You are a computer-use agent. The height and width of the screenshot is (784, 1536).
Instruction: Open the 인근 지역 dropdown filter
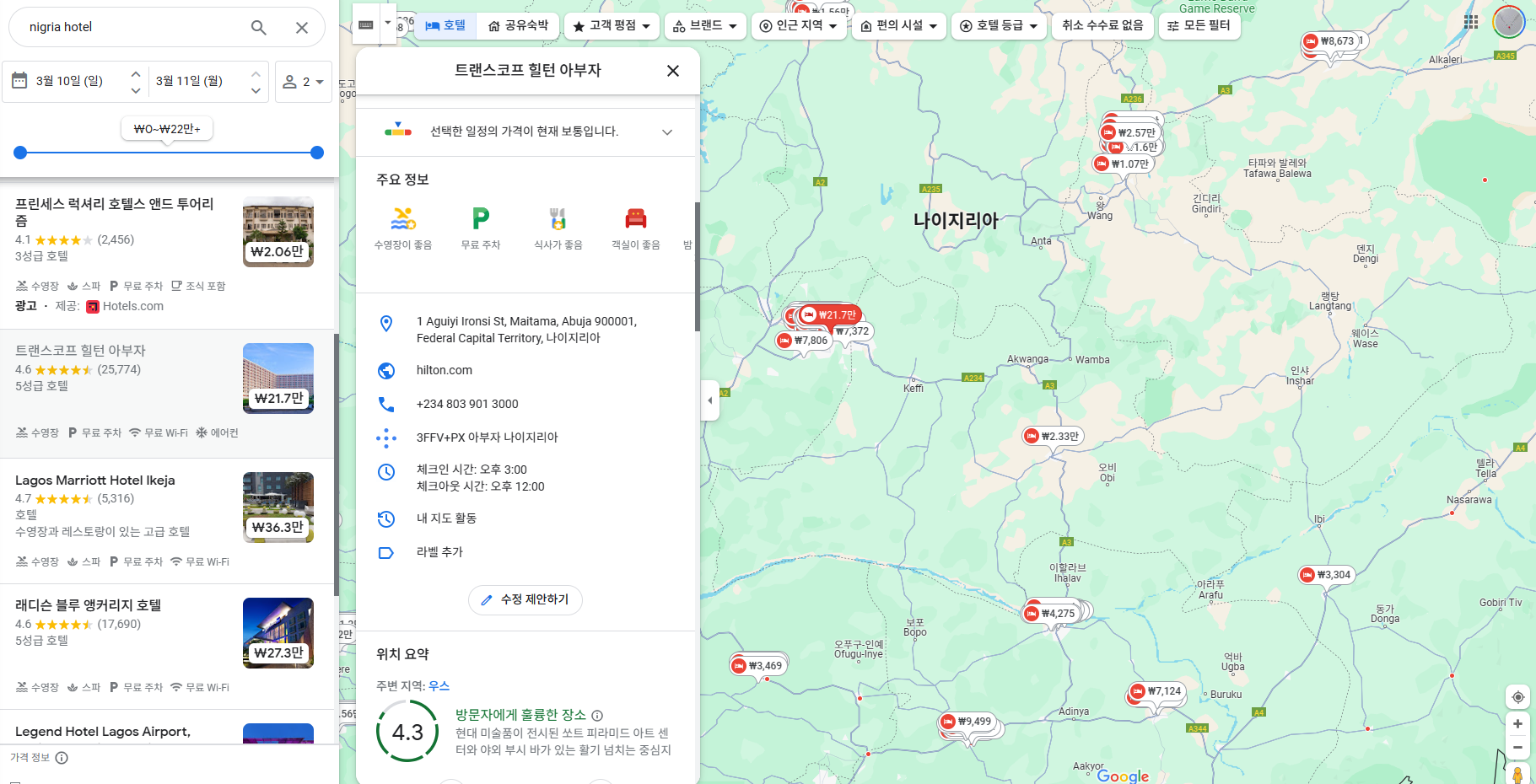point(798,26)
